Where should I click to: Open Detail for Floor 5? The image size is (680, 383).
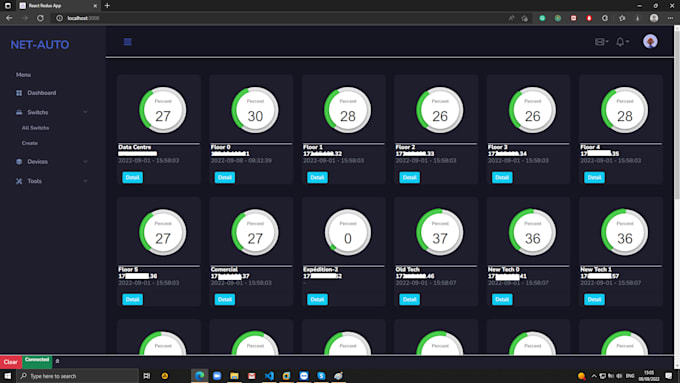(132, 300)
